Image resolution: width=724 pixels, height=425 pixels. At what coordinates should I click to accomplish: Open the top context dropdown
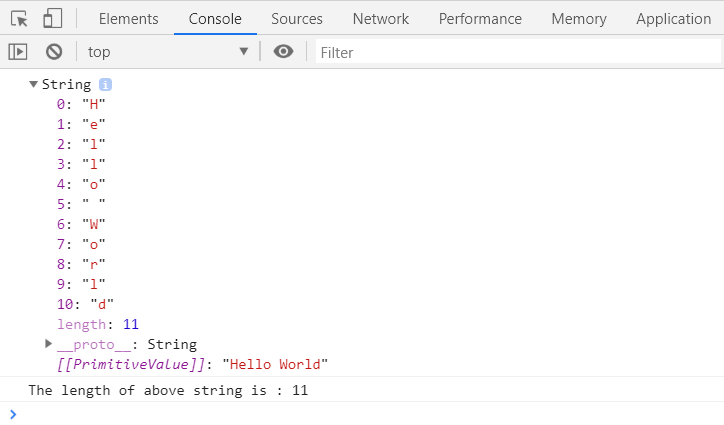pyautogui.click(x=168, y=52)
